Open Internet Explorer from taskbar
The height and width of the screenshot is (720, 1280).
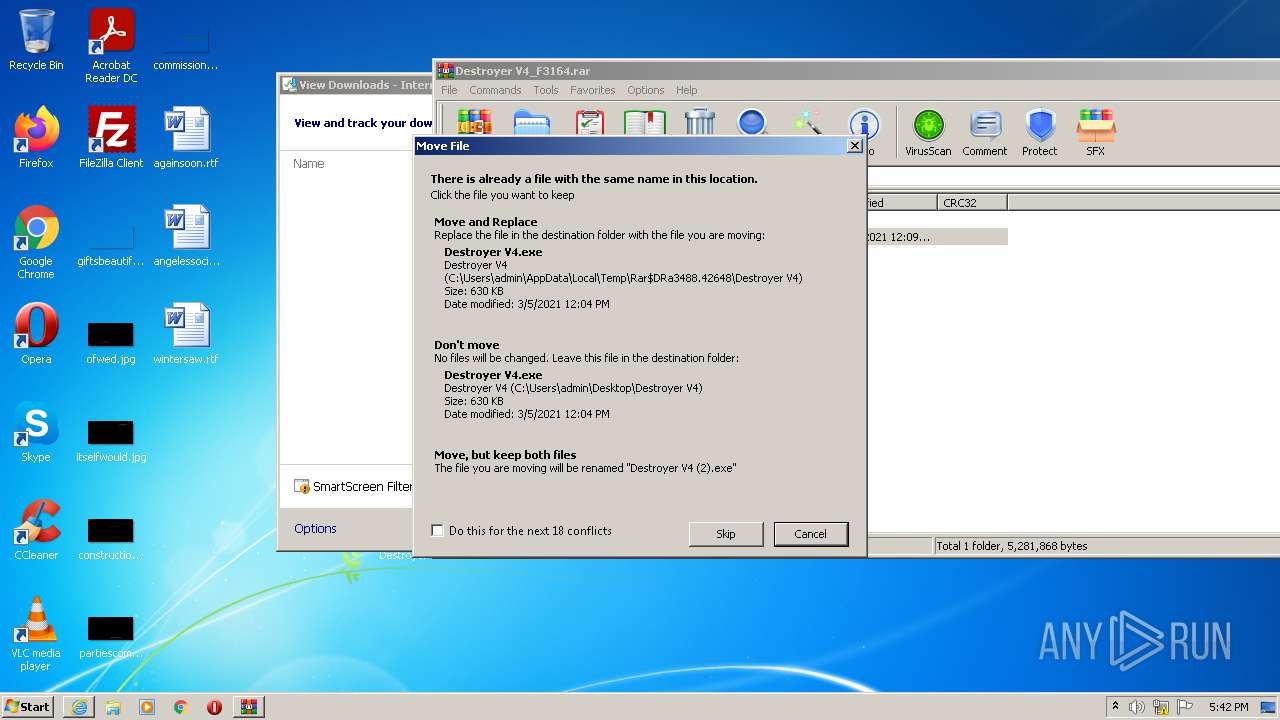(x=79, y=707)
